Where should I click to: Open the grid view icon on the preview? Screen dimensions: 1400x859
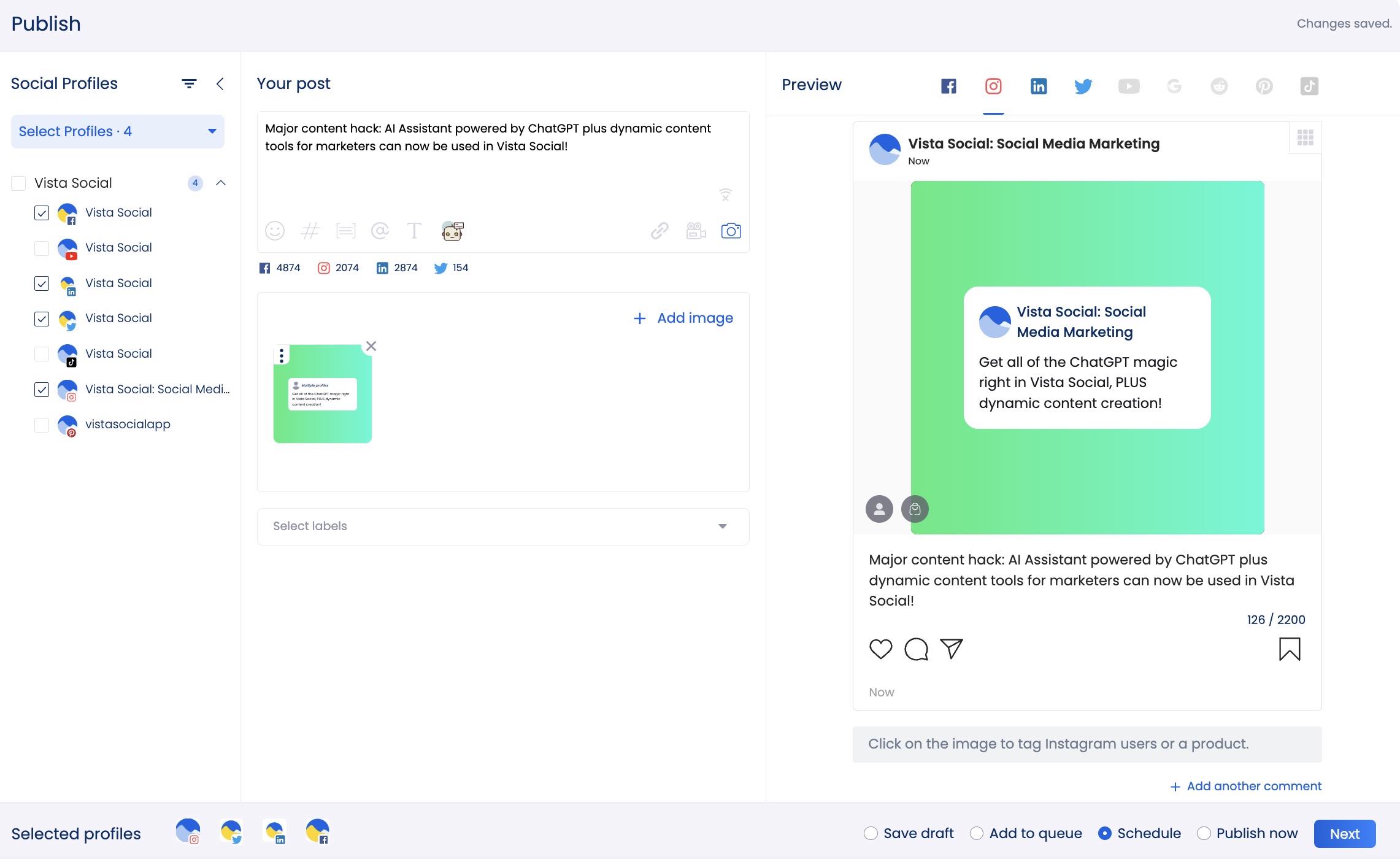coord(1306,137)
